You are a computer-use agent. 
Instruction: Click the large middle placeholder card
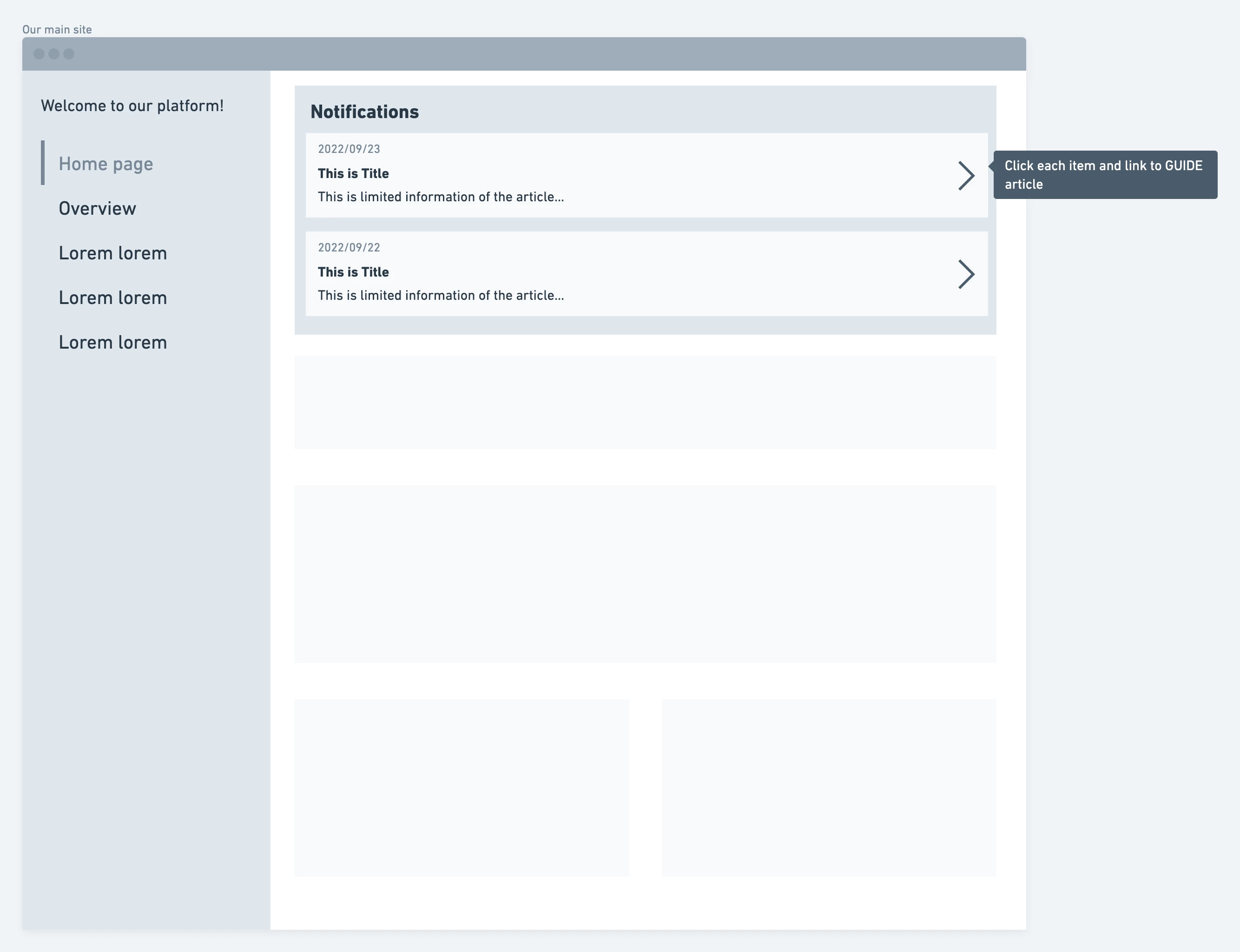(645, 574)
